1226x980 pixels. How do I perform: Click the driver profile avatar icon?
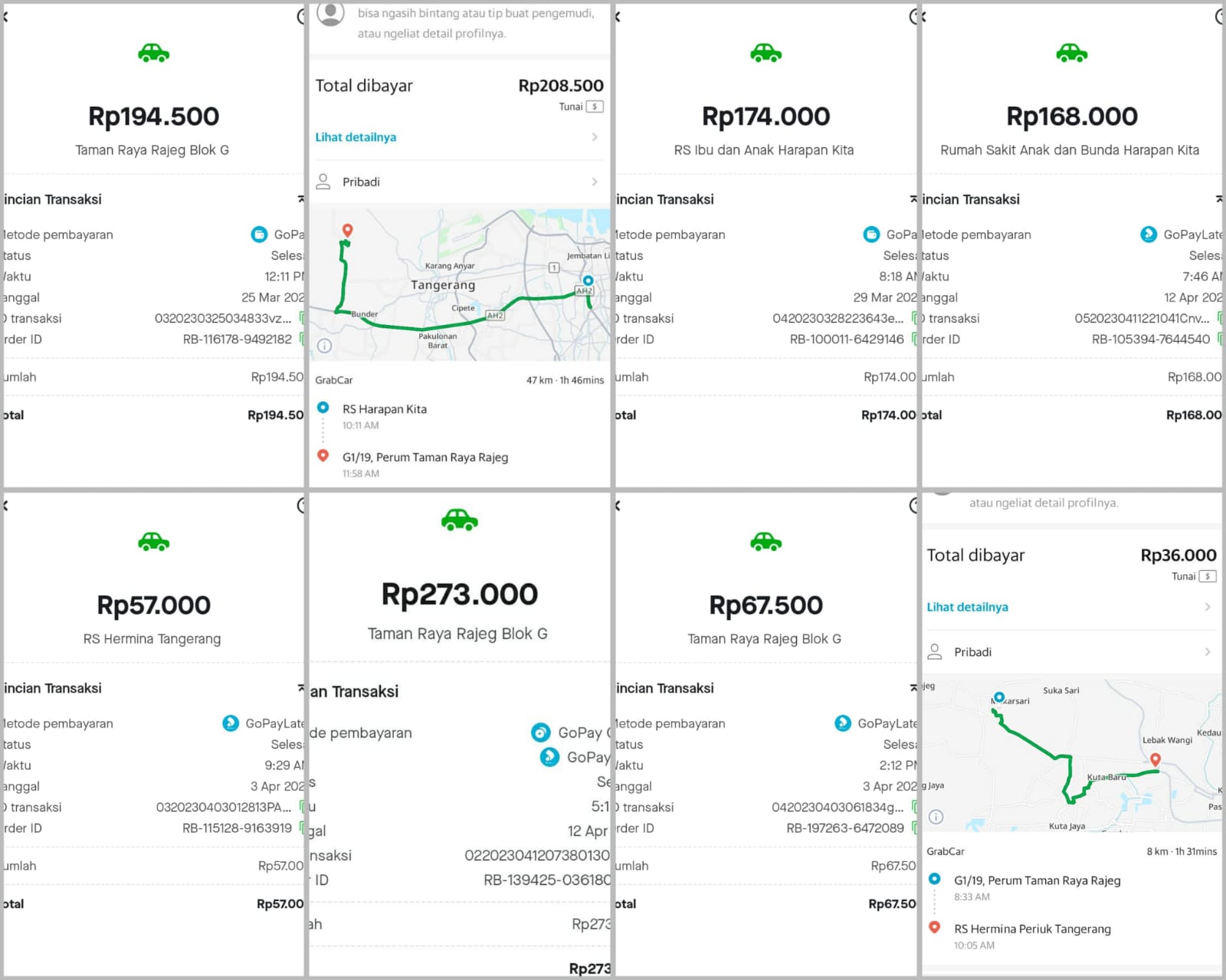point(330,14)
